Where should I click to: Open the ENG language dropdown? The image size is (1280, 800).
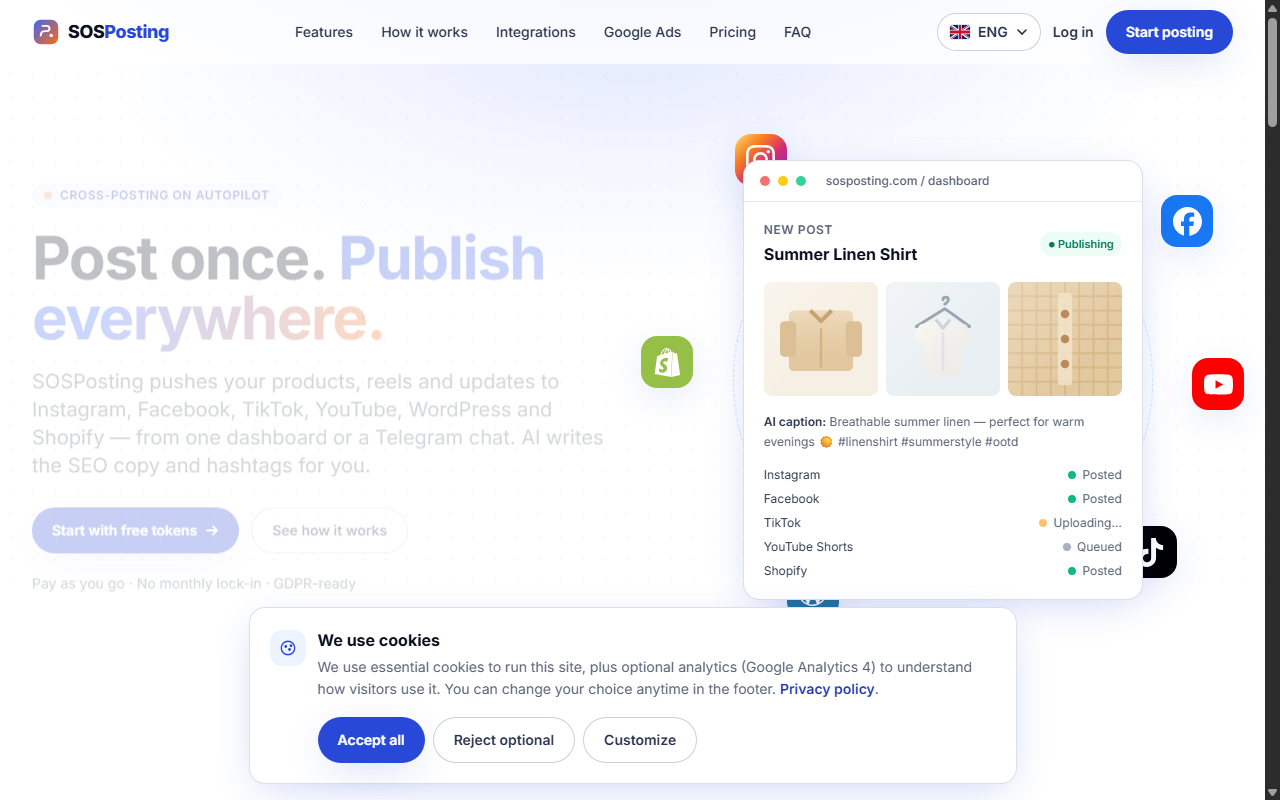988,32
